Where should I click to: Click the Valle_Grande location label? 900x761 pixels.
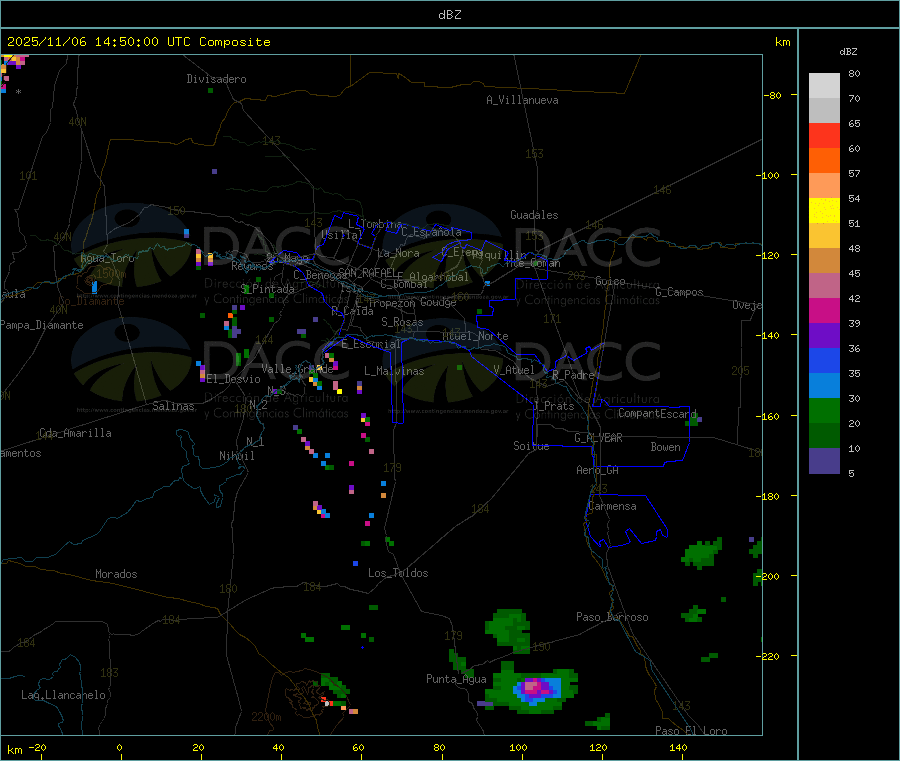point(297,369)
